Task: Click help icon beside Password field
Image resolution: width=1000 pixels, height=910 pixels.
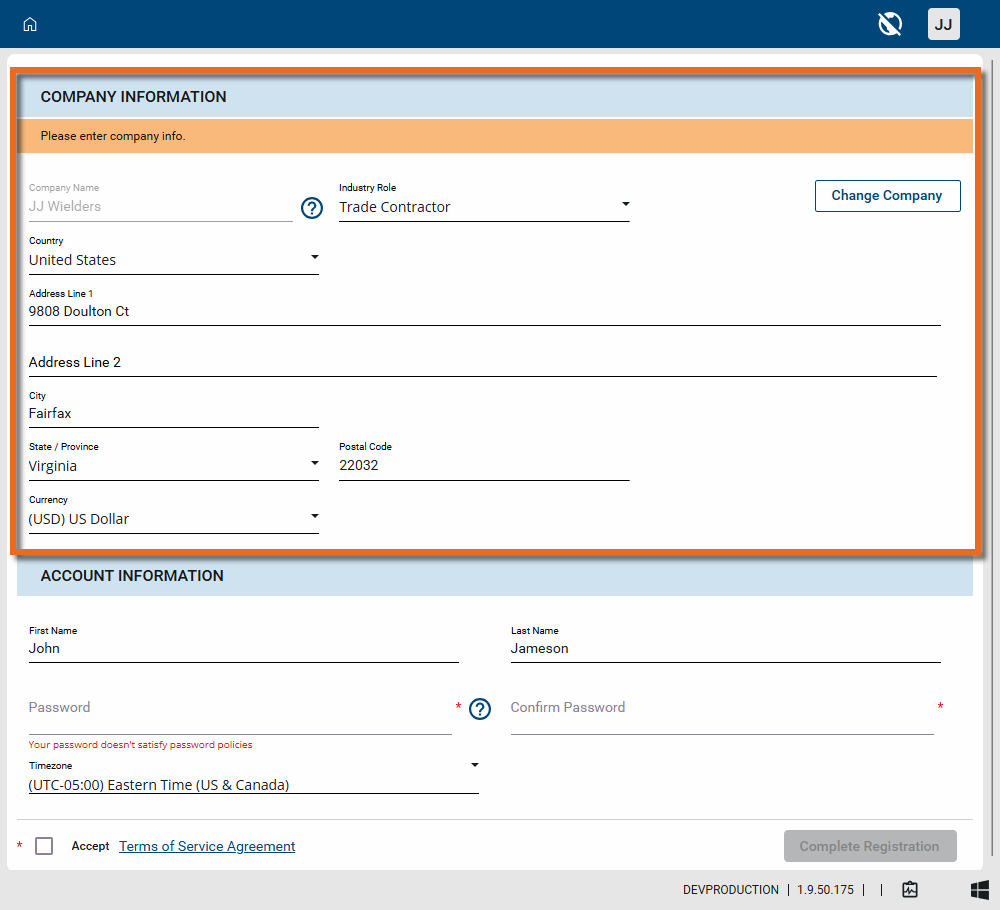Action: (480, 709)
